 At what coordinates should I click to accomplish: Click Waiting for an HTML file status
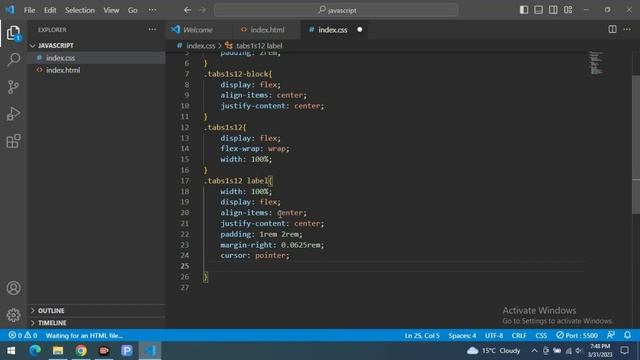(x=84, y=336)
